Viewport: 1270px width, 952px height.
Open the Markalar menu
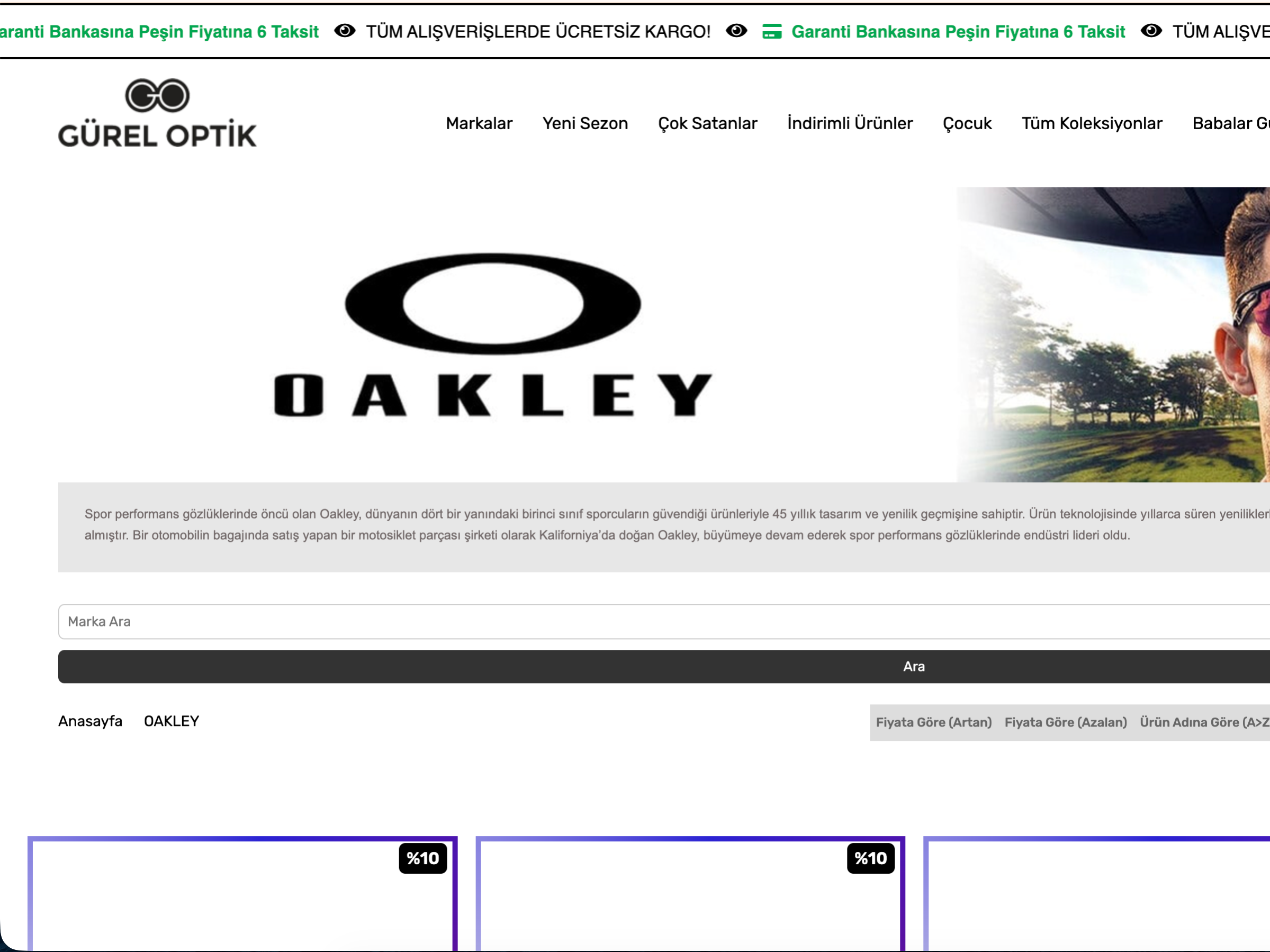coord(479,123)
